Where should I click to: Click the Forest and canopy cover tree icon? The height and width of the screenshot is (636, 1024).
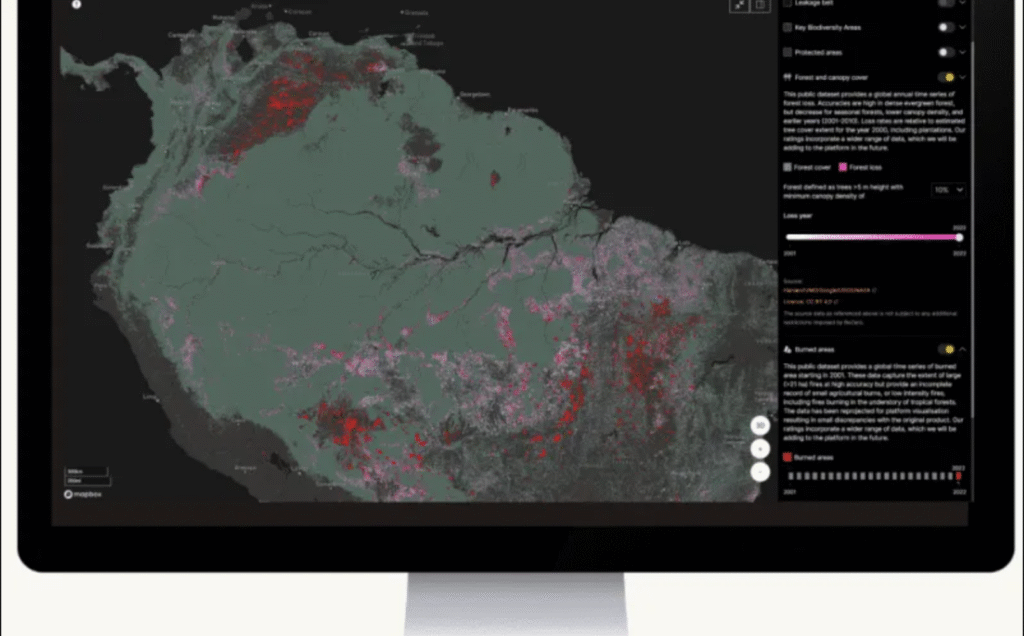click(788, 77)
